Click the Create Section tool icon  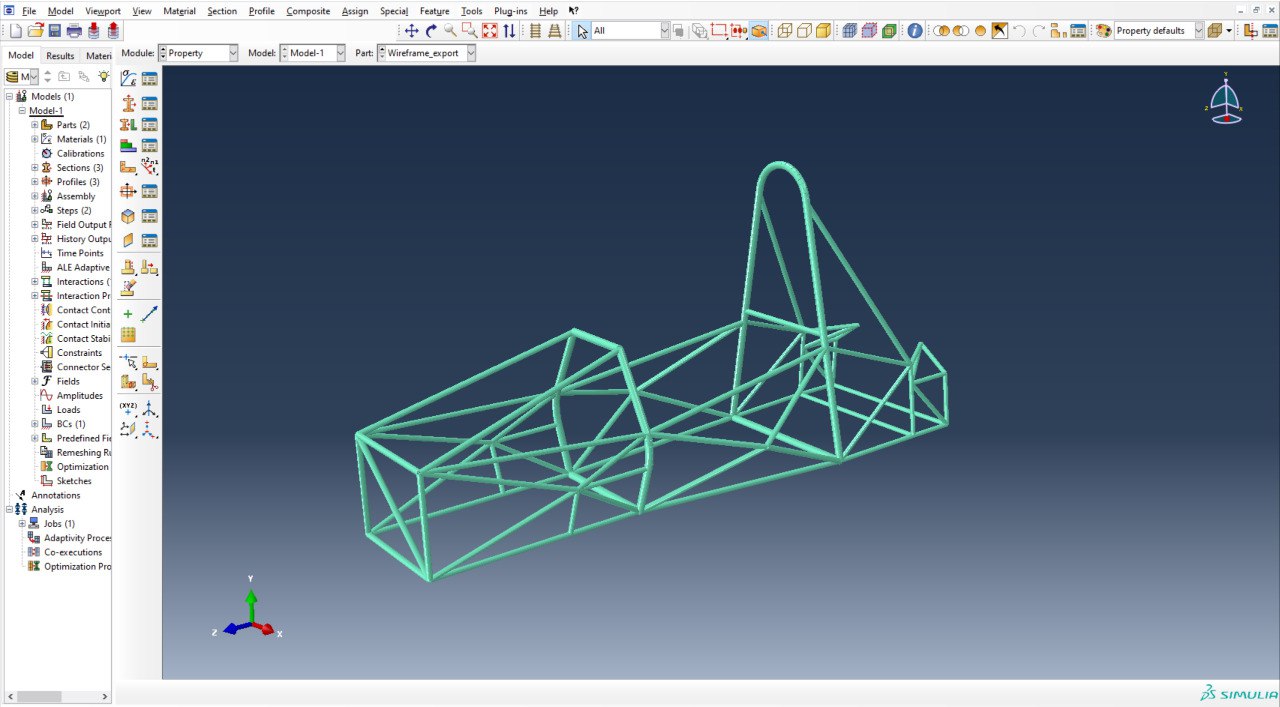[x=128, y=103]
